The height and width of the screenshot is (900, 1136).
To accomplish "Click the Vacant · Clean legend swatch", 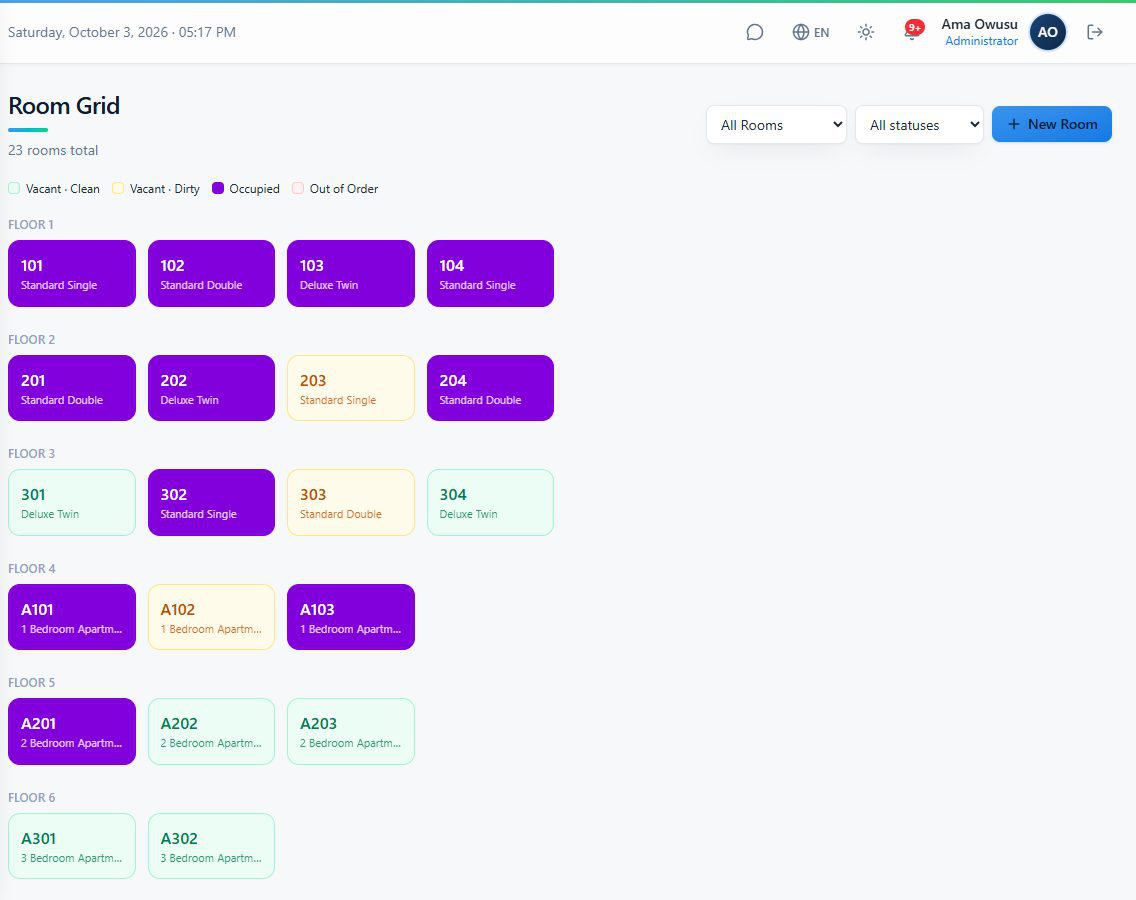I will click(x=14, y=188).
